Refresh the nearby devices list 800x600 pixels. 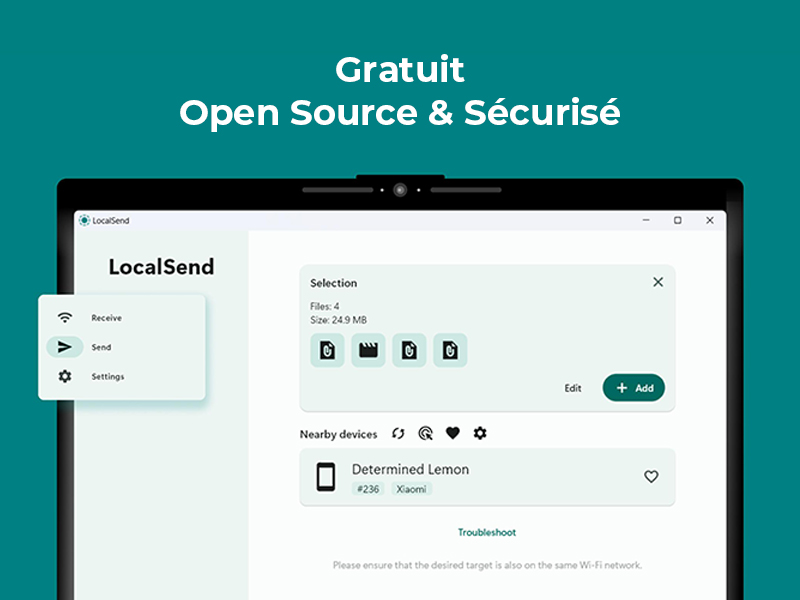click(398, 433)
